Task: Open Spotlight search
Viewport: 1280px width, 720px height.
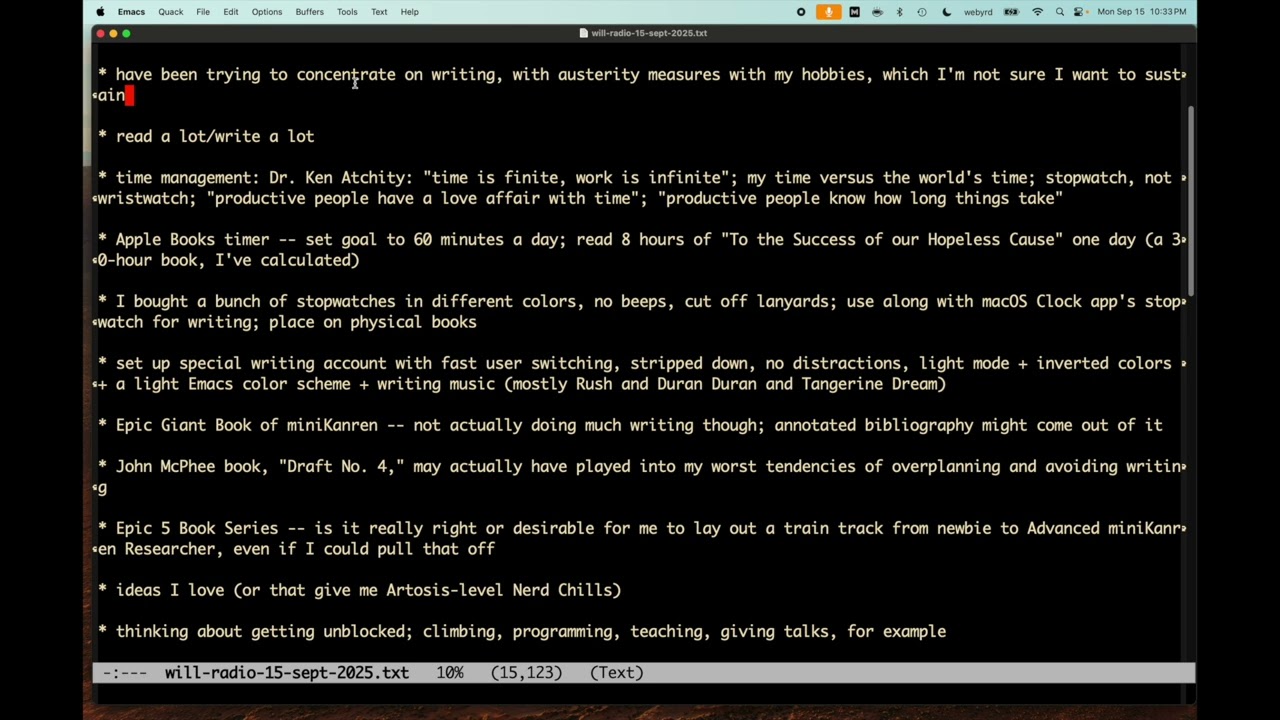Action: [1060, 12]
